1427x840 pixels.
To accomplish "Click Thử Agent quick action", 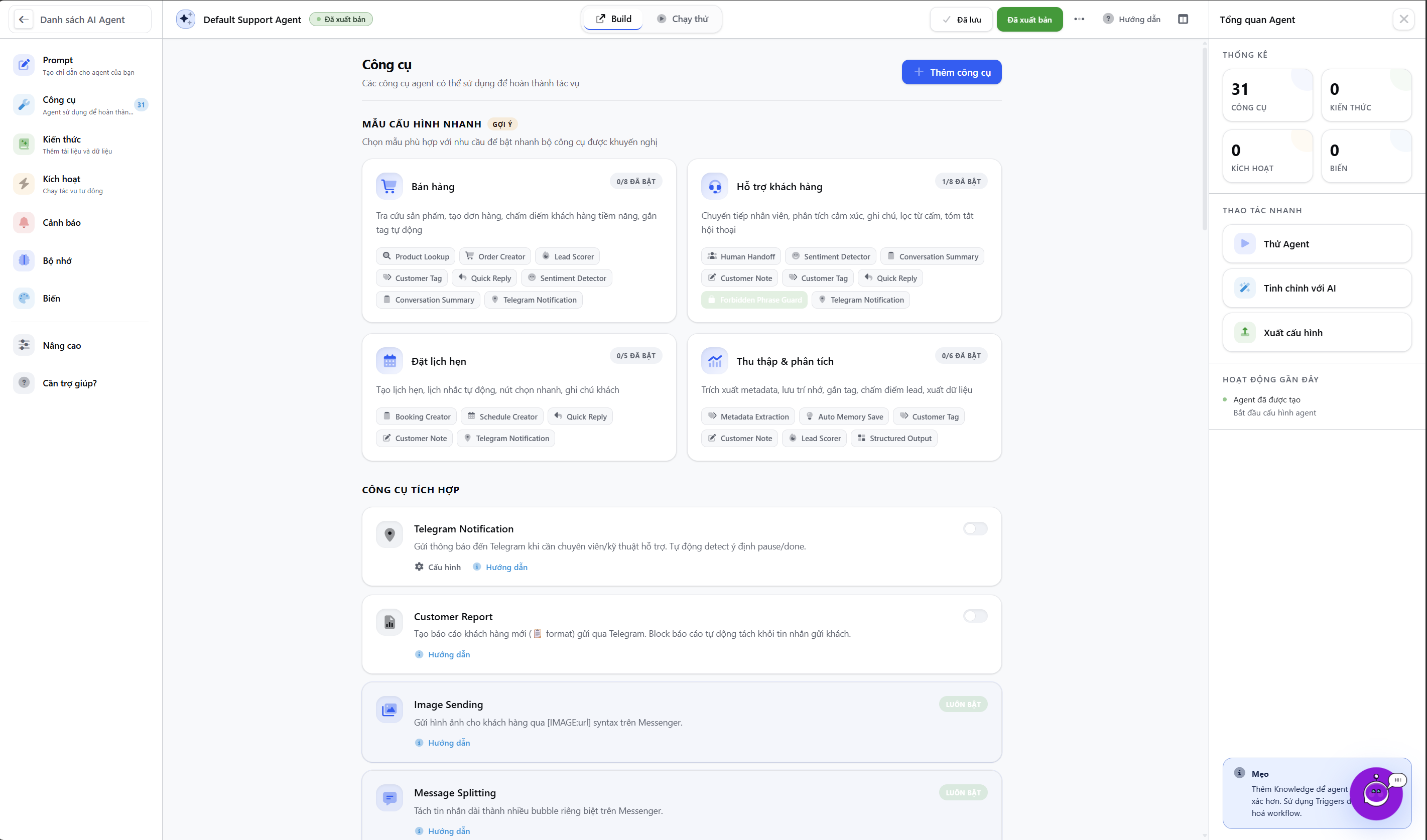I will (1317, 244).
